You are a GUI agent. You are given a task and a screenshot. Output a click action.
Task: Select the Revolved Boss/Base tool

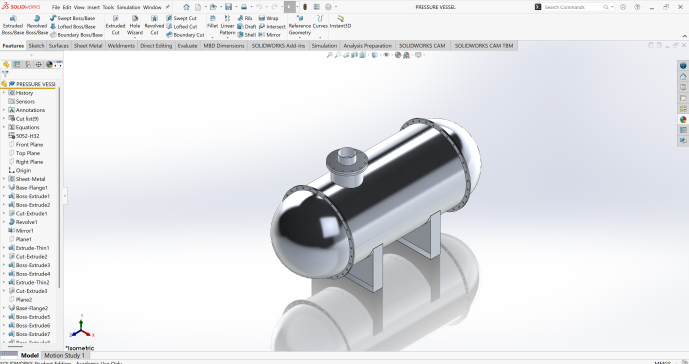point(37,25)
